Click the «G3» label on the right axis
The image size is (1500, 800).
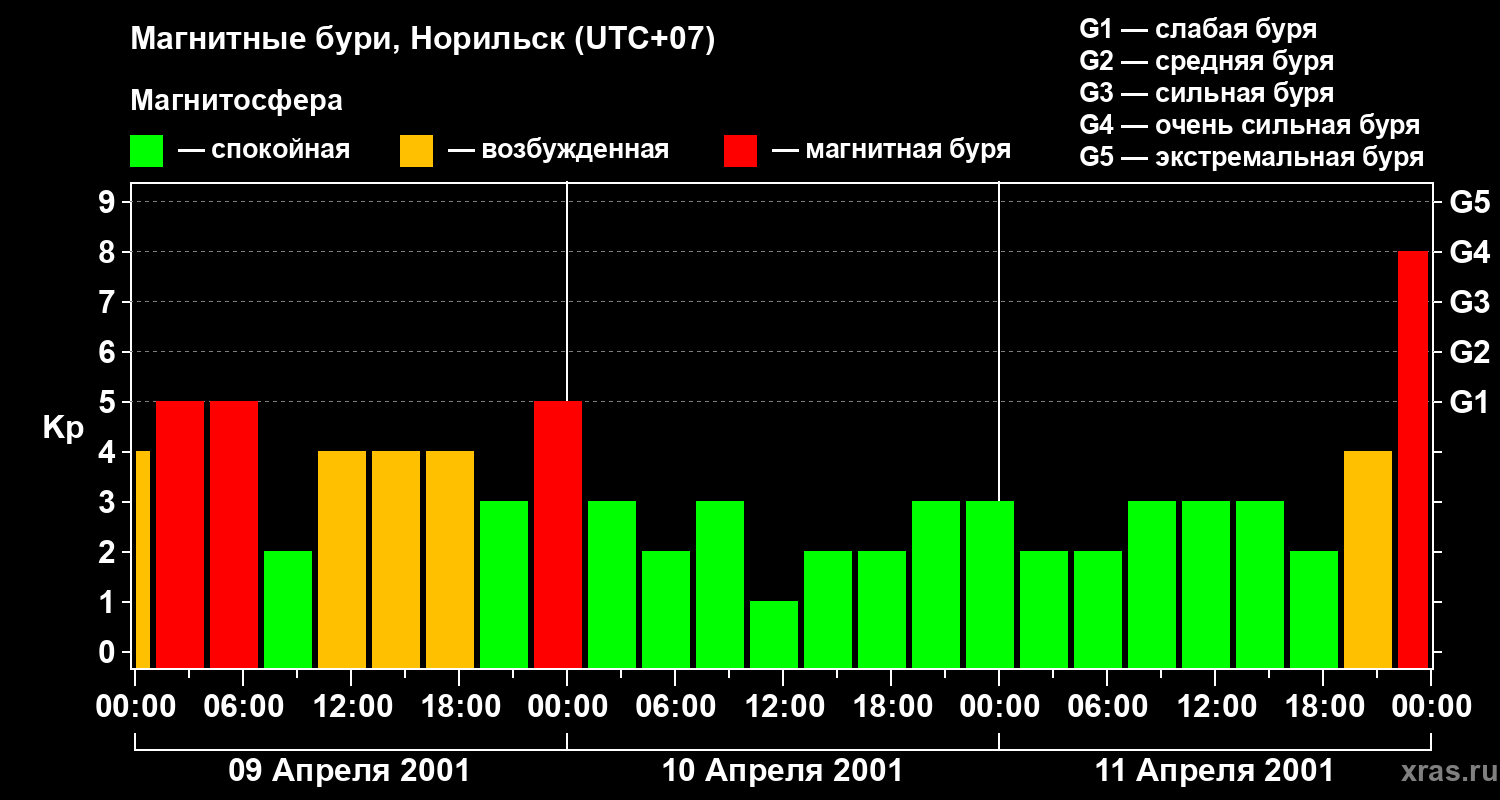1469,303
